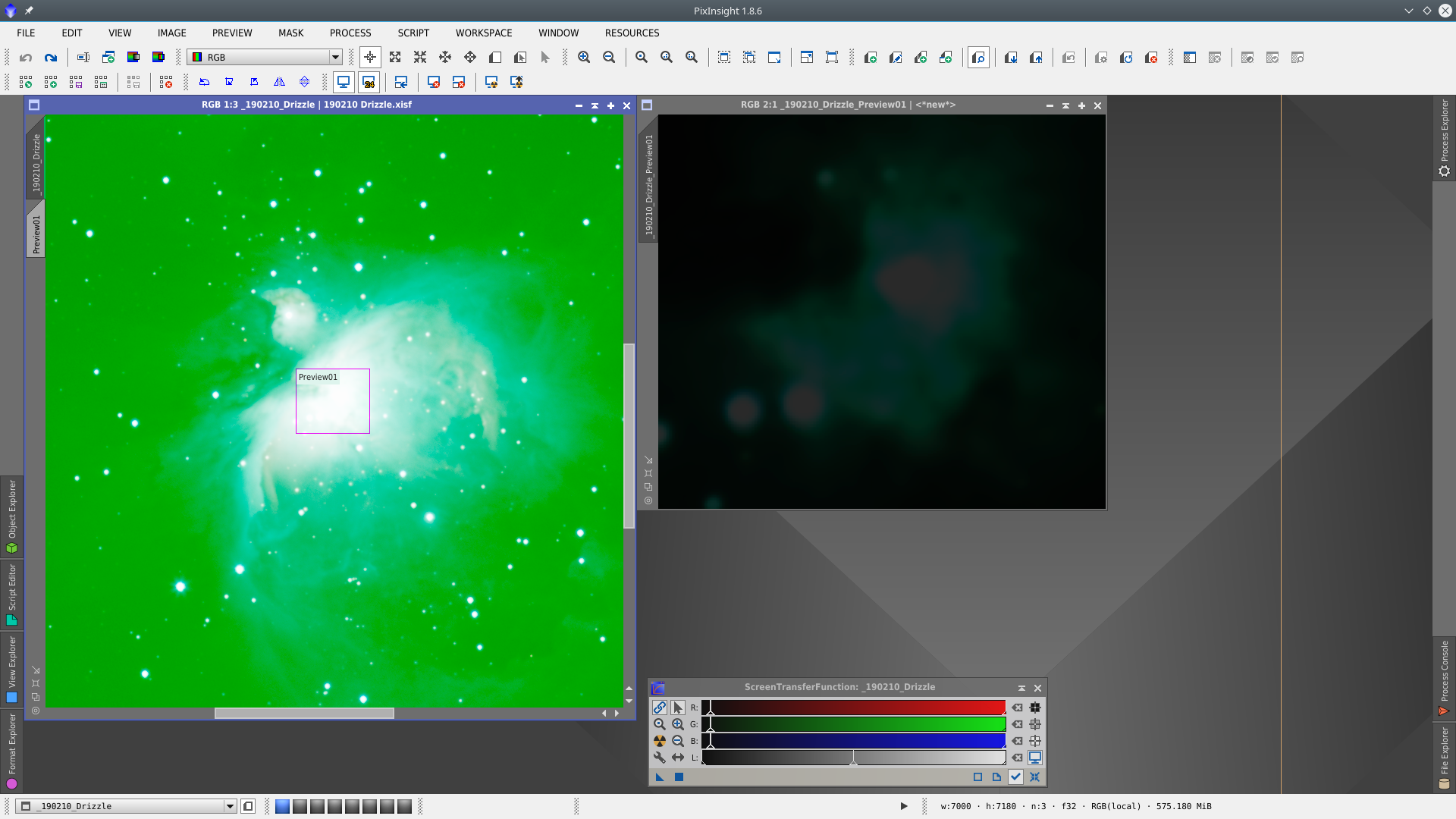Image resolution: width=1456 pixels, height=819 pixels.
Task: Click the STF Auto Stretch radiation icon
Action: point(660,741)
